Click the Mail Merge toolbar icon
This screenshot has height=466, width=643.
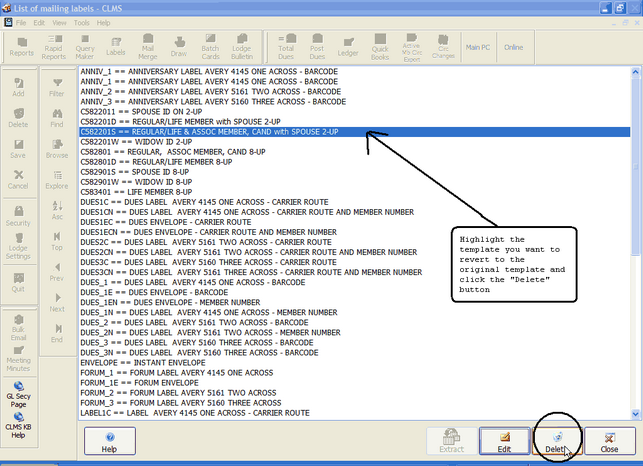[x=148, y=46]
